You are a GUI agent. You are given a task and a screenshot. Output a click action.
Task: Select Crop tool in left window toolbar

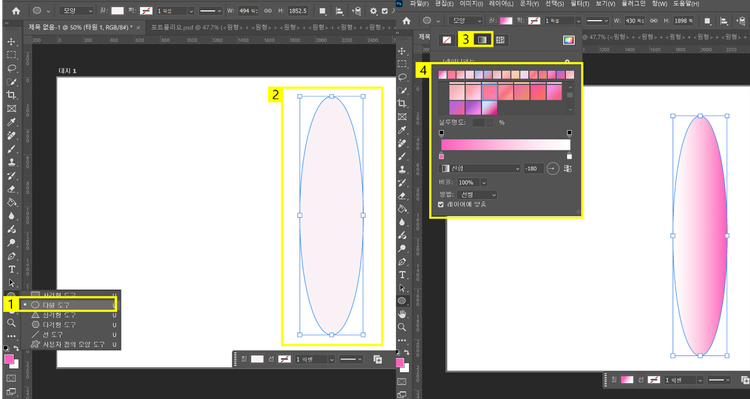pos(11,95)
